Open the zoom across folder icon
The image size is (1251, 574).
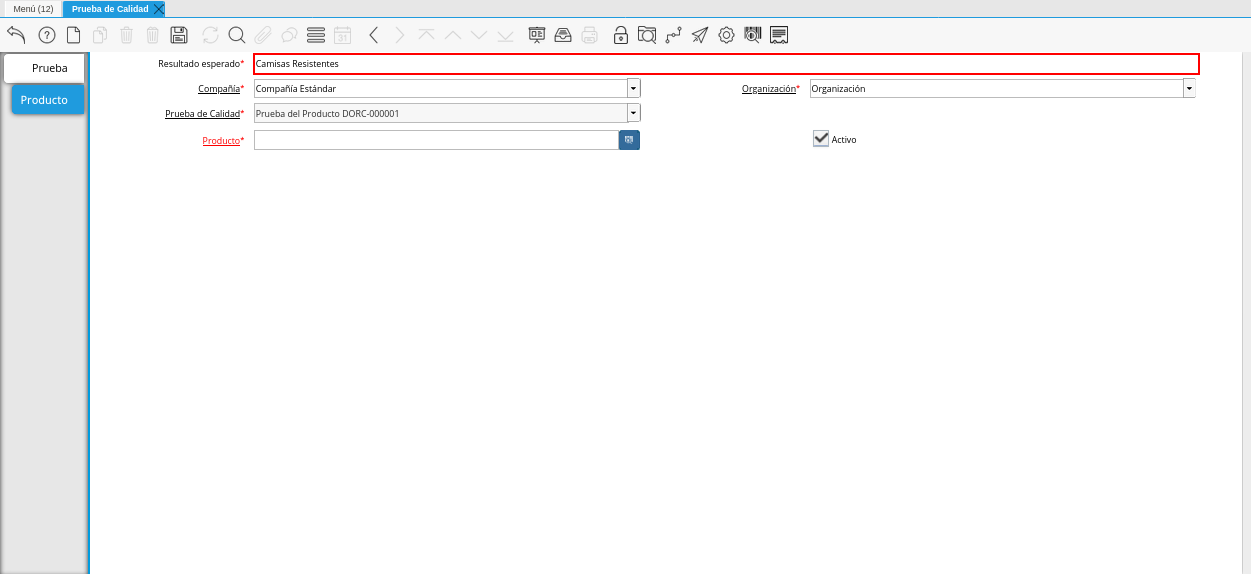pyautogui.click(x=647, y=35)
